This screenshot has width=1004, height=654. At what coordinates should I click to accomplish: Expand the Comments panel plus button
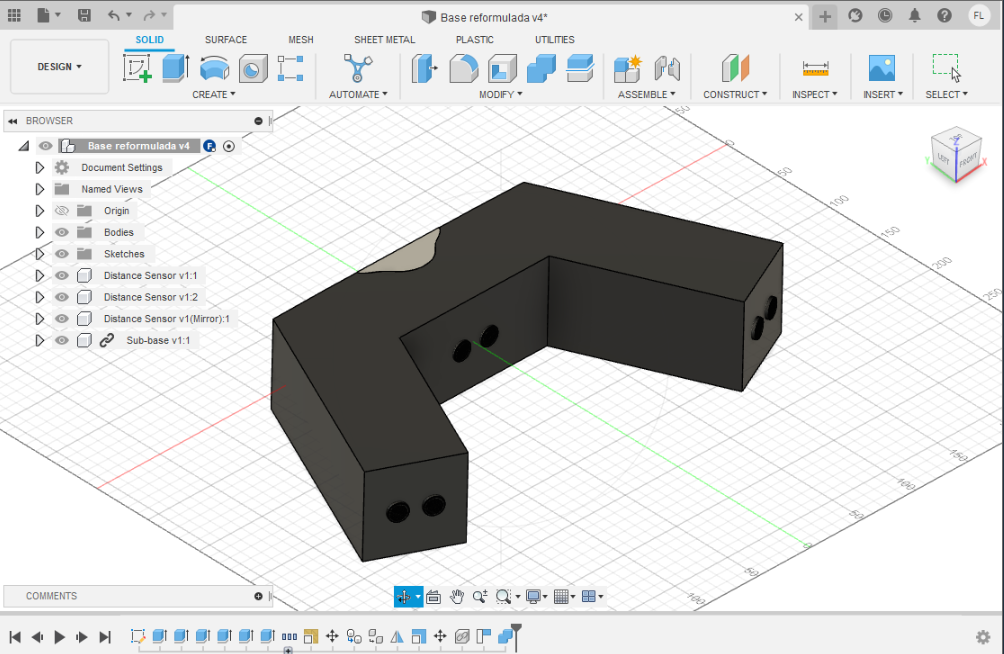tap(258, 596)
